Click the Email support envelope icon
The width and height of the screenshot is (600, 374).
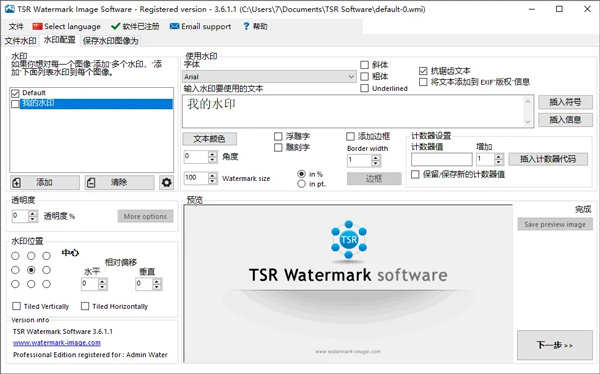pos(174,26)
